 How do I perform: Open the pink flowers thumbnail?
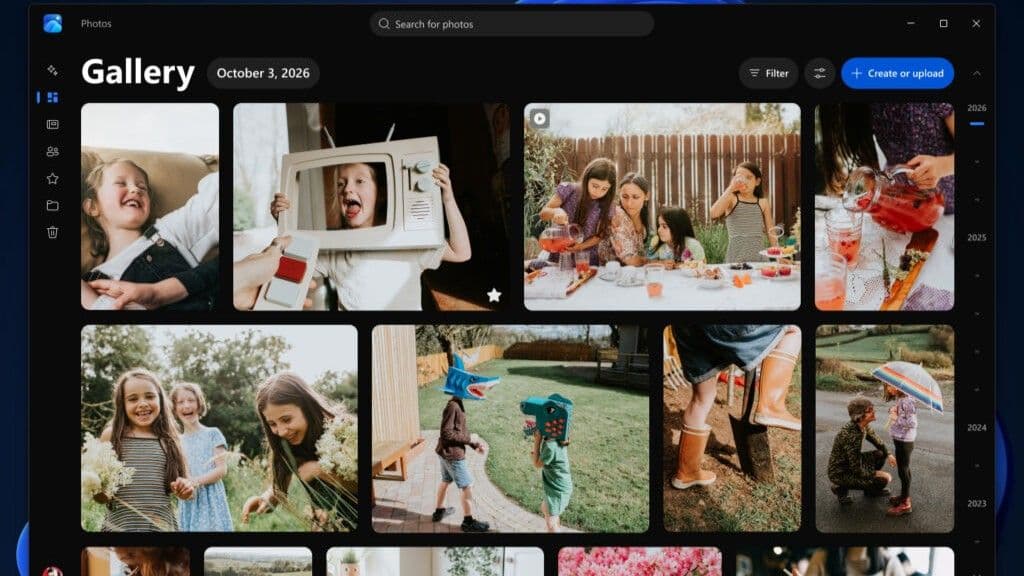(x=640, y=562)
